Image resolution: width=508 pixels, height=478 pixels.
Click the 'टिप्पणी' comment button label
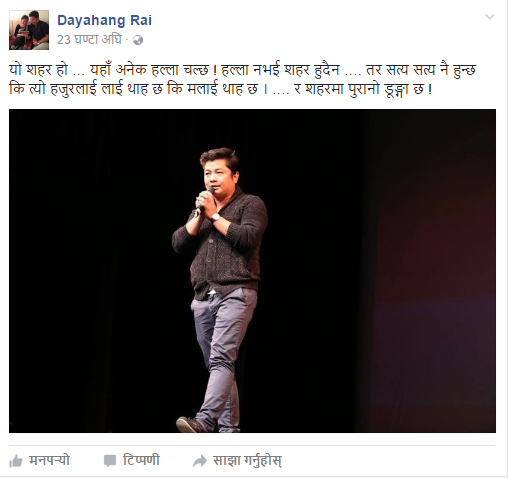[141, 460]
